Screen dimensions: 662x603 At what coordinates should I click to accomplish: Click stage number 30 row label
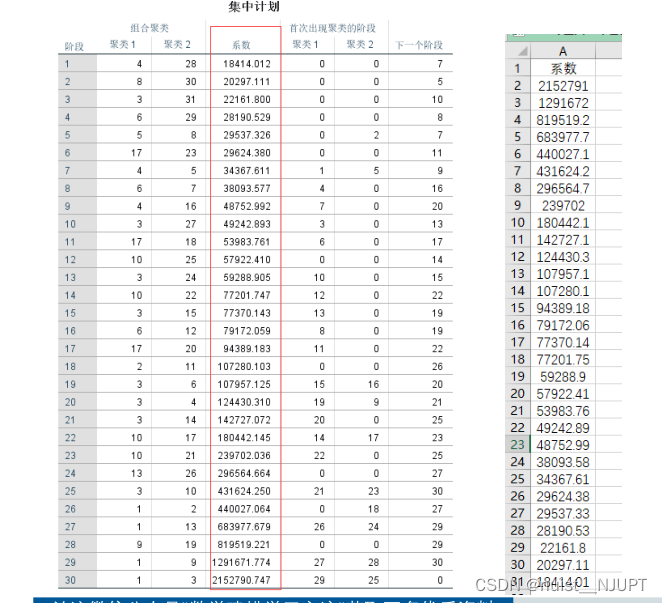pos(70,580)
